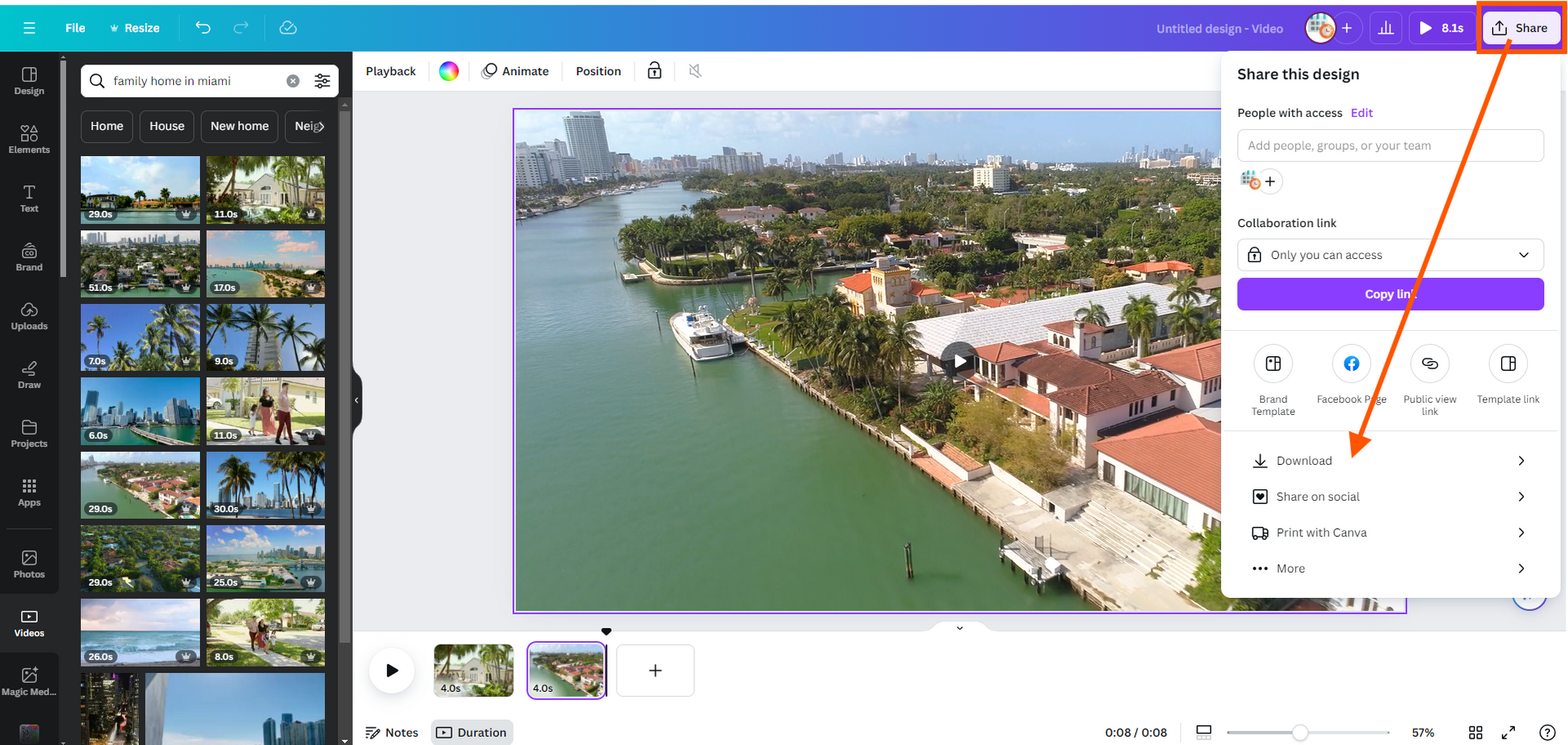
Task: Open the rainbow color picker swatch
Action: (x=449, y=71)
